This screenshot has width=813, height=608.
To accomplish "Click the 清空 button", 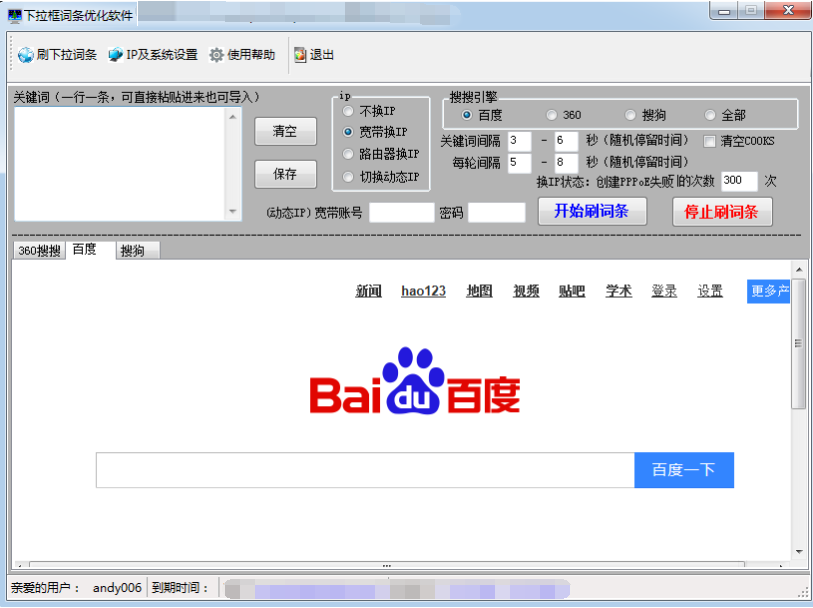I will (285, 131).
